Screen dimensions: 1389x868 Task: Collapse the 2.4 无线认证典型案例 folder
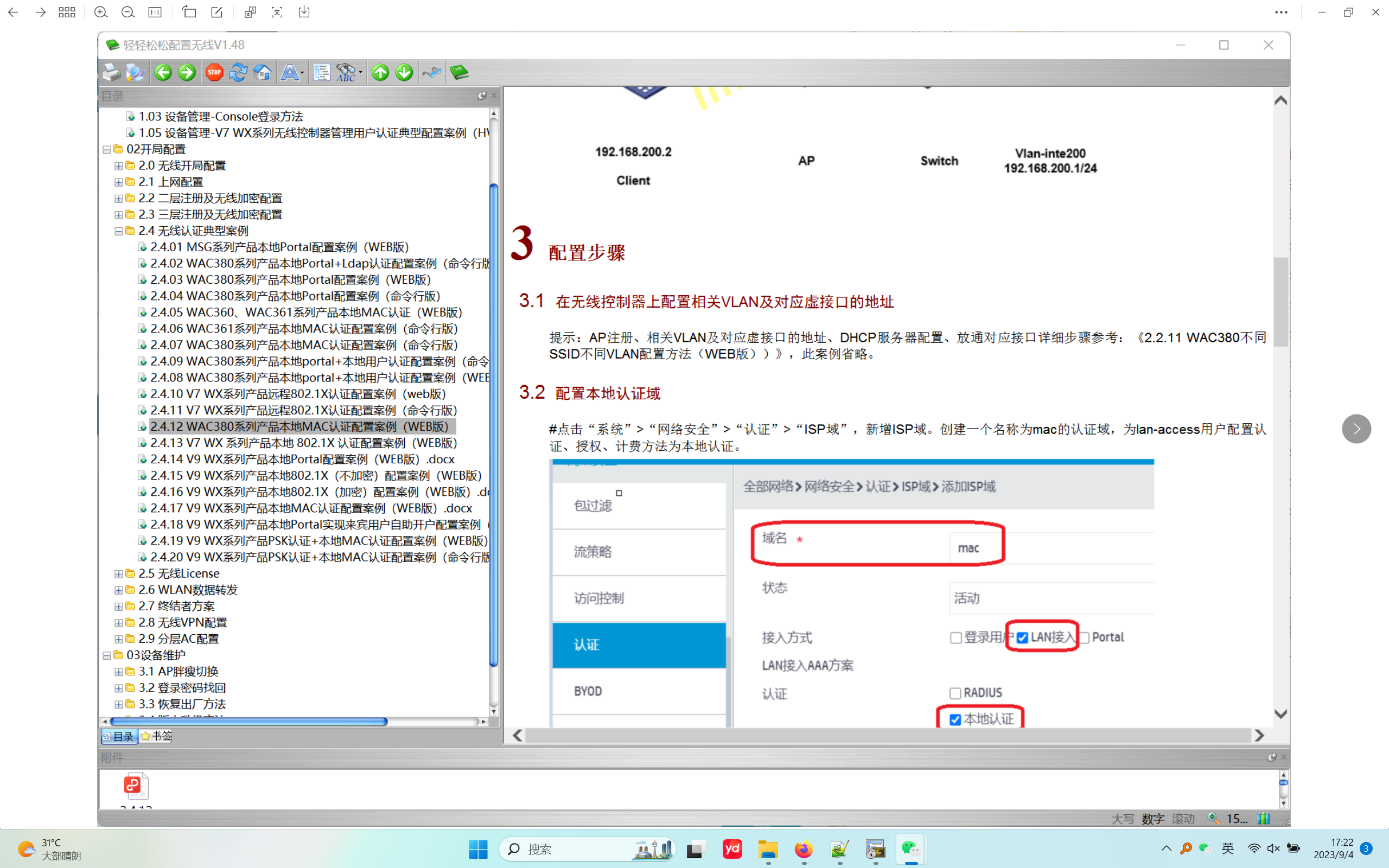coord(118,231)
